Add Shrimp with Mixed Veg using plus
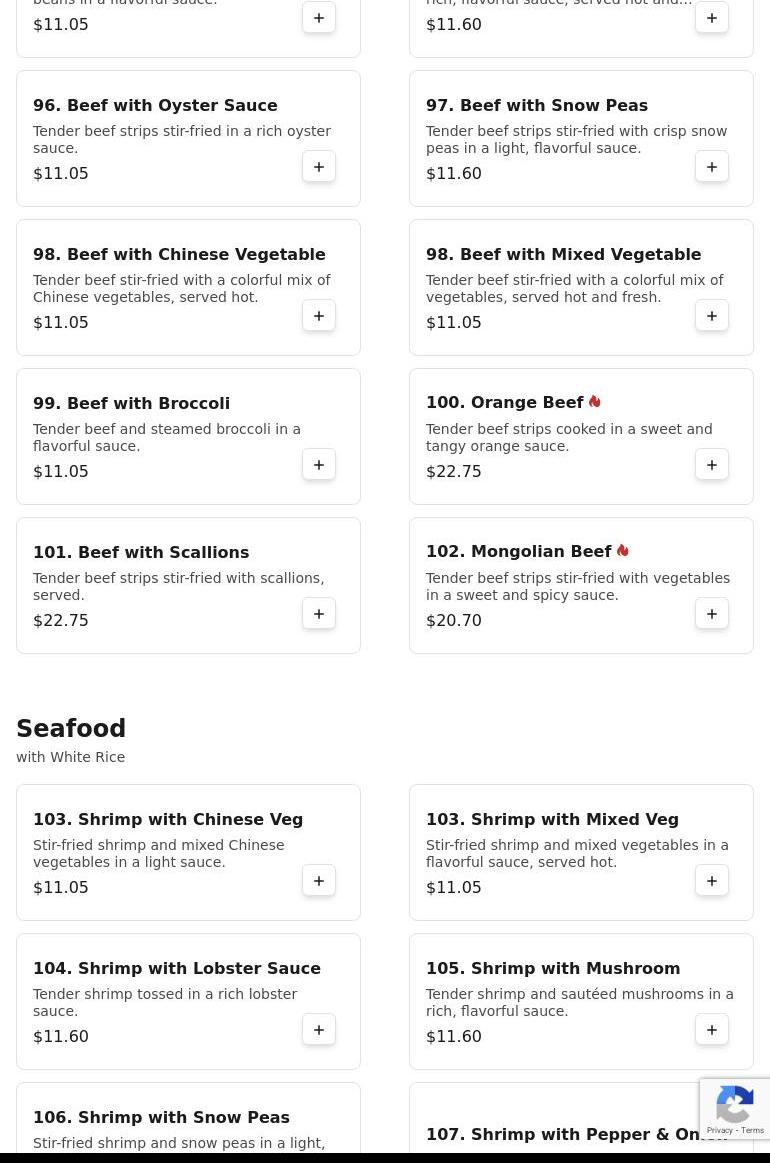 point(712,881)
